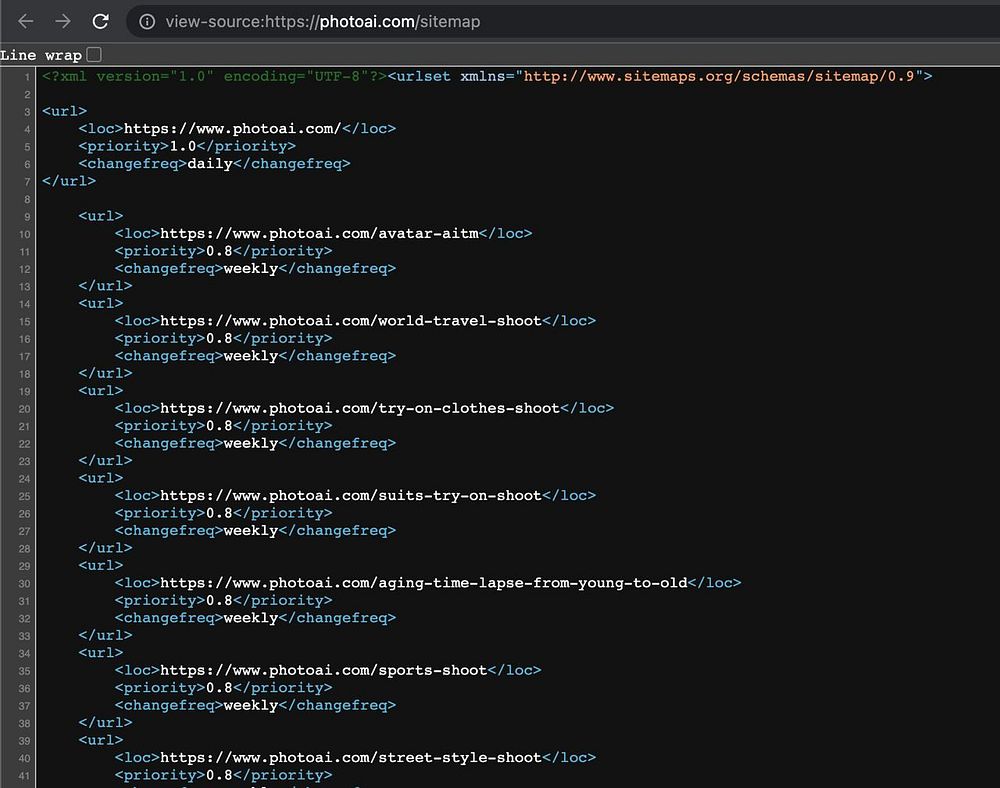The height and width of the screenshot is (788, 1000).
Task: Click the aging-time-lapse-from-young-to-old URL text
Action: (423, 583)
